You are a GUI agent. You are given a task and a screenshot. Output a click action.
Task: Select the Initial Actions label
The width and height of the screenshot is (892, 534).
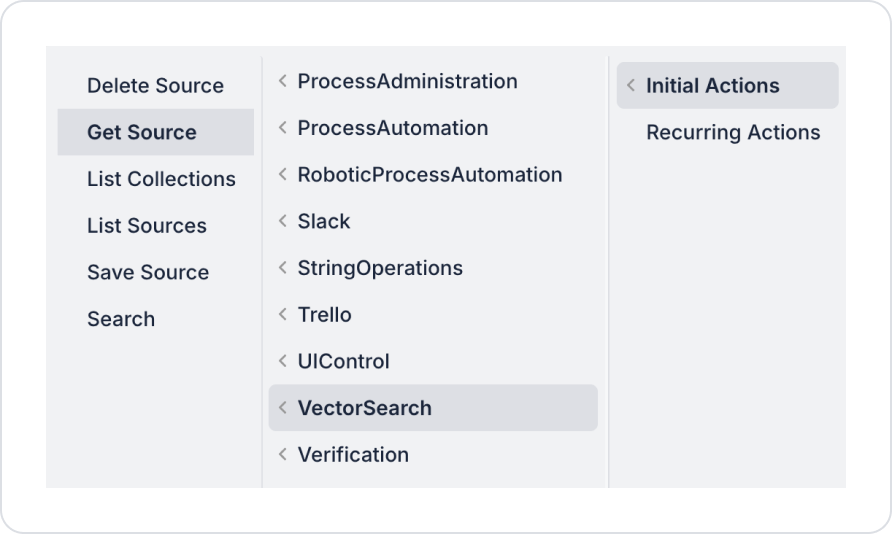click(712, 86)
